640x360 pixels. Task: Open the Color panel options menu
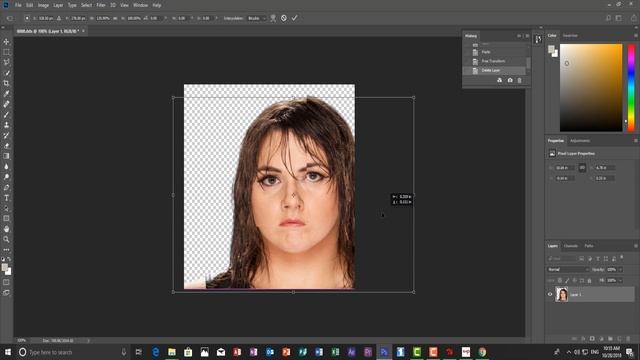point(636,36)
